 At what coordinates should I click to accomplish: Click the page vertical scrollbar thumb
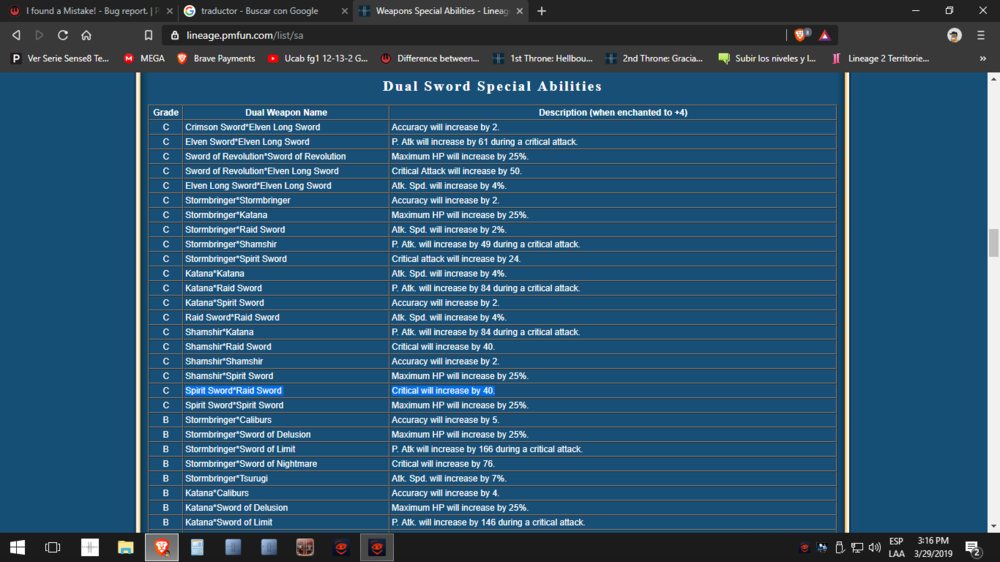993,243
